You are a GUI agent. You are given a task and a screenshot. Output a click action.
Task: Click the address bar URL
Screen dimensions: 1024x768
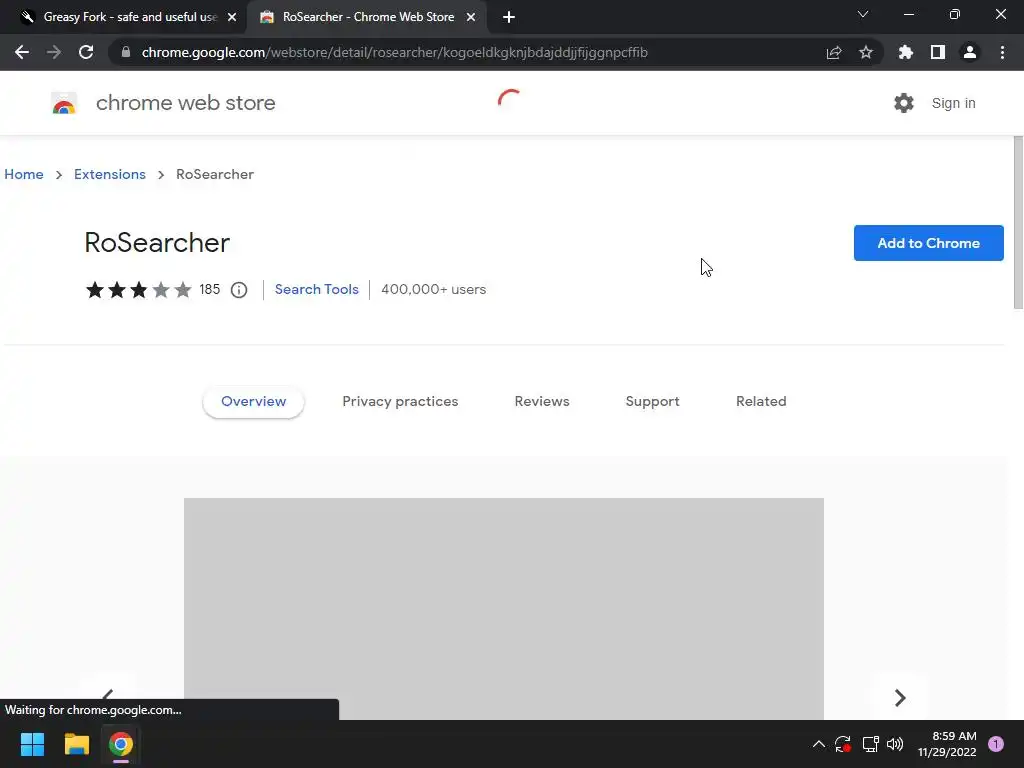pos(394,52)
